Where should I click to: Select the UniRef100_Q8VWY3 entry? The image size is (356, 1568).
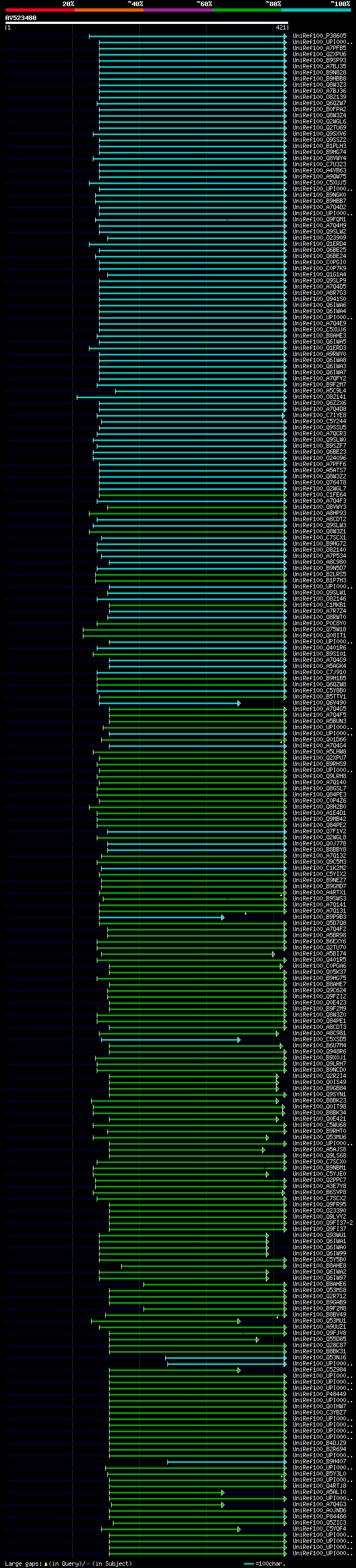coord(319,507)
